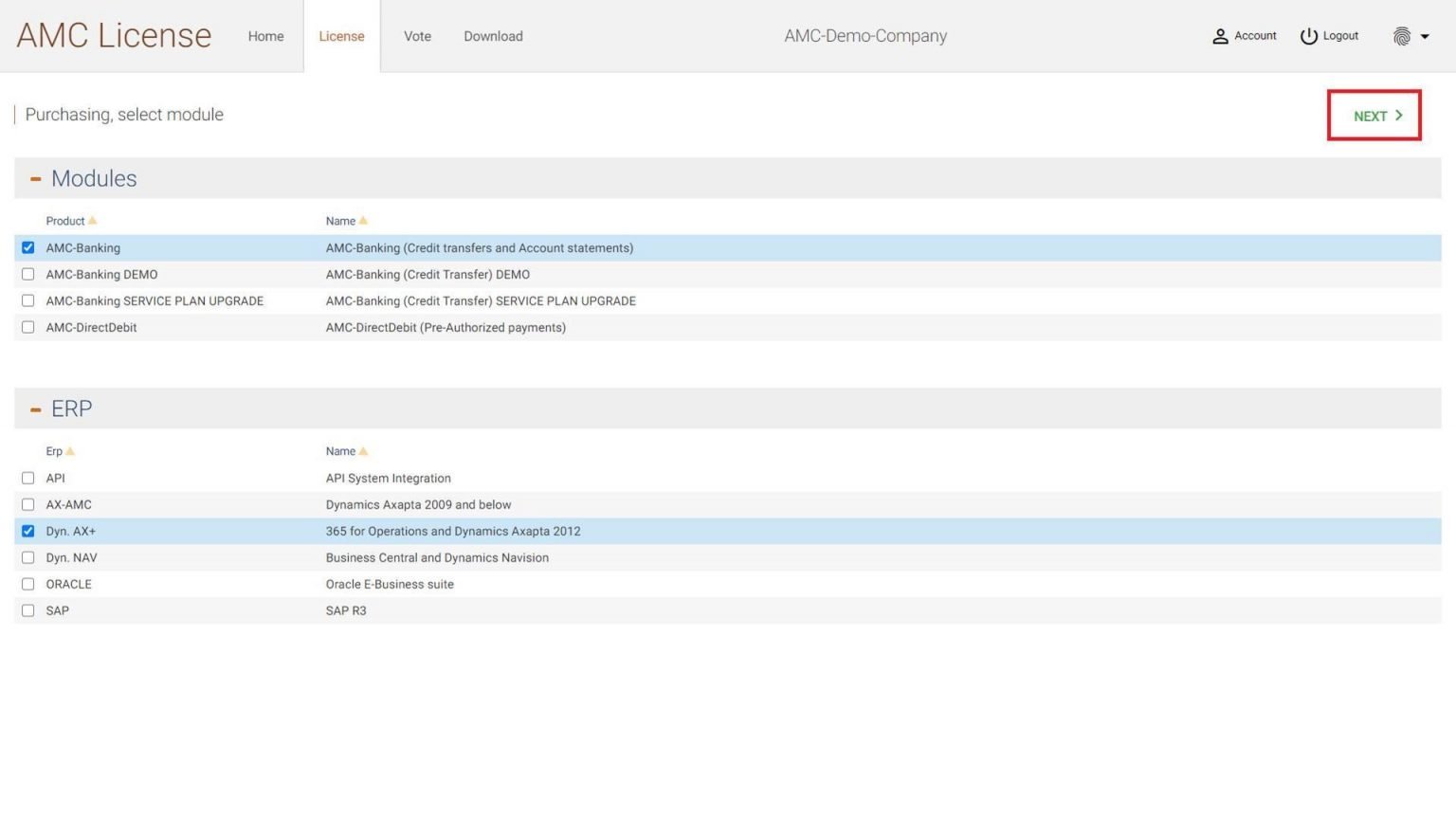
Task: Click the Product column header label
Action: tap(65, 221)
